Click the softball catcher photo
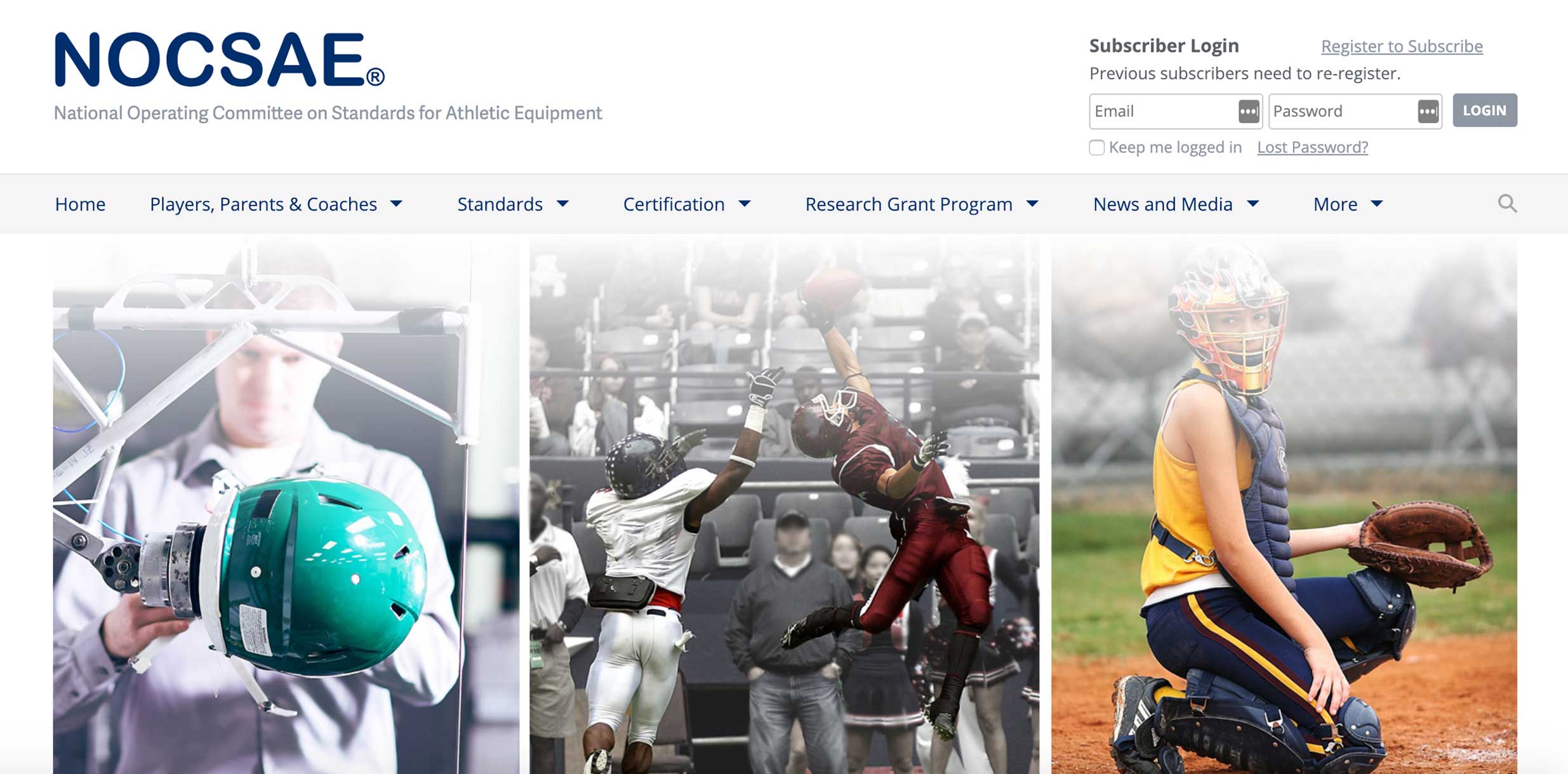The width and height of the screenshot is (1568, 774). coord(1284,506)
